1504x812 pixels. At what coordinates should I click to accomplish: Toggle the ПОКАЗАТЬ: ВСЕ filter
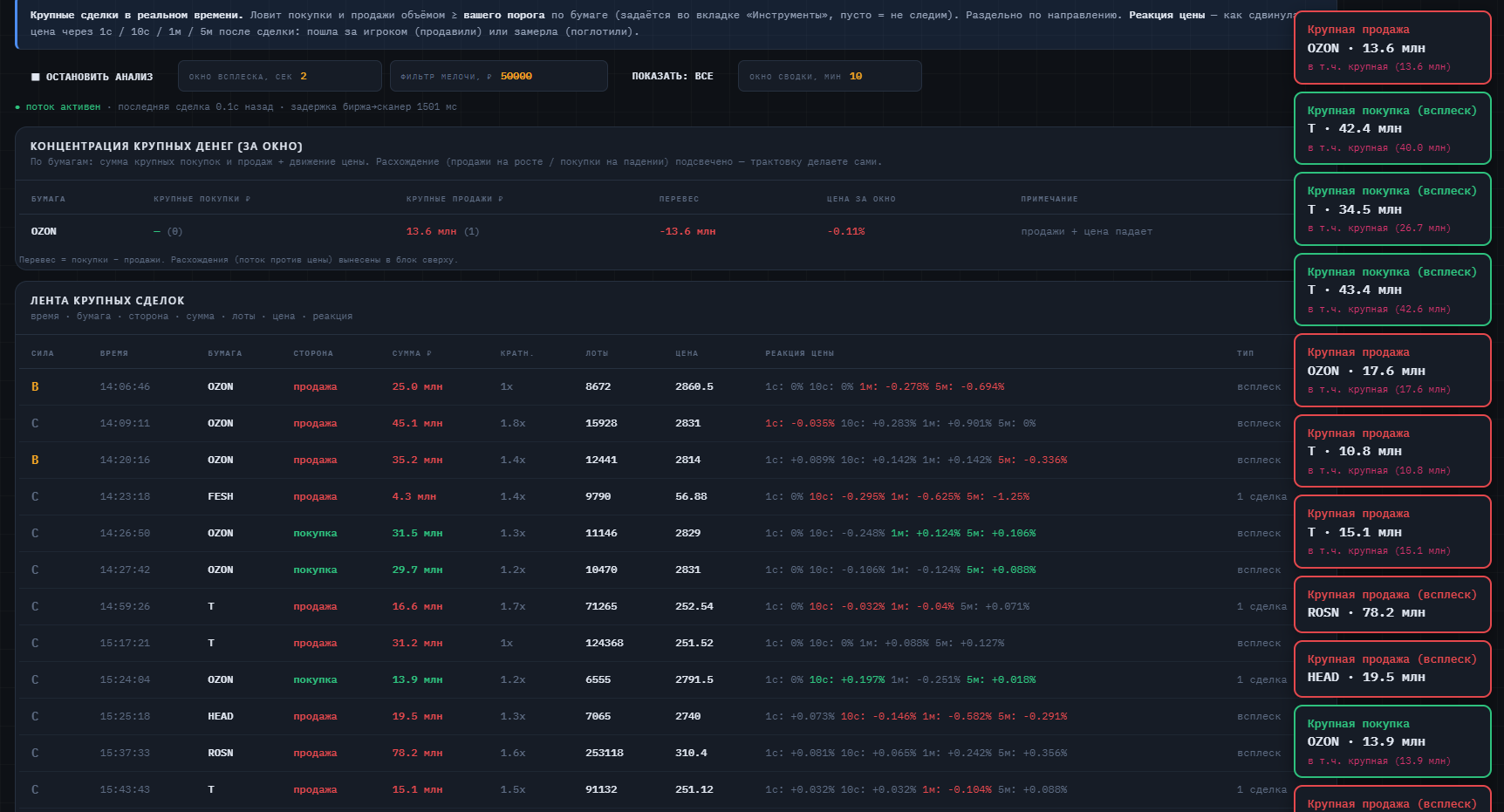click(673, 77)
